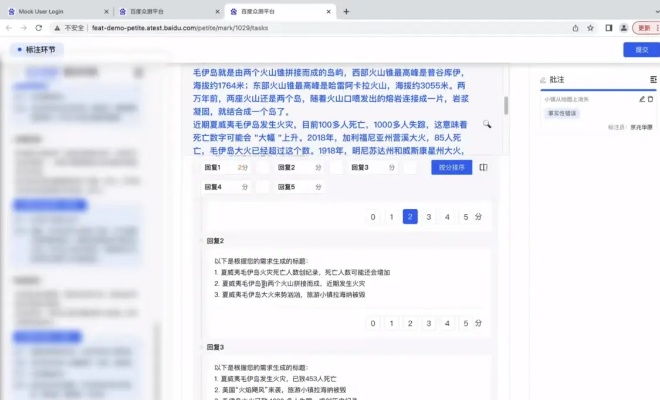The height and width of the screenshot is (400, 660).
Task: Open the browser side panel icon
Action: tap(609, 28)
